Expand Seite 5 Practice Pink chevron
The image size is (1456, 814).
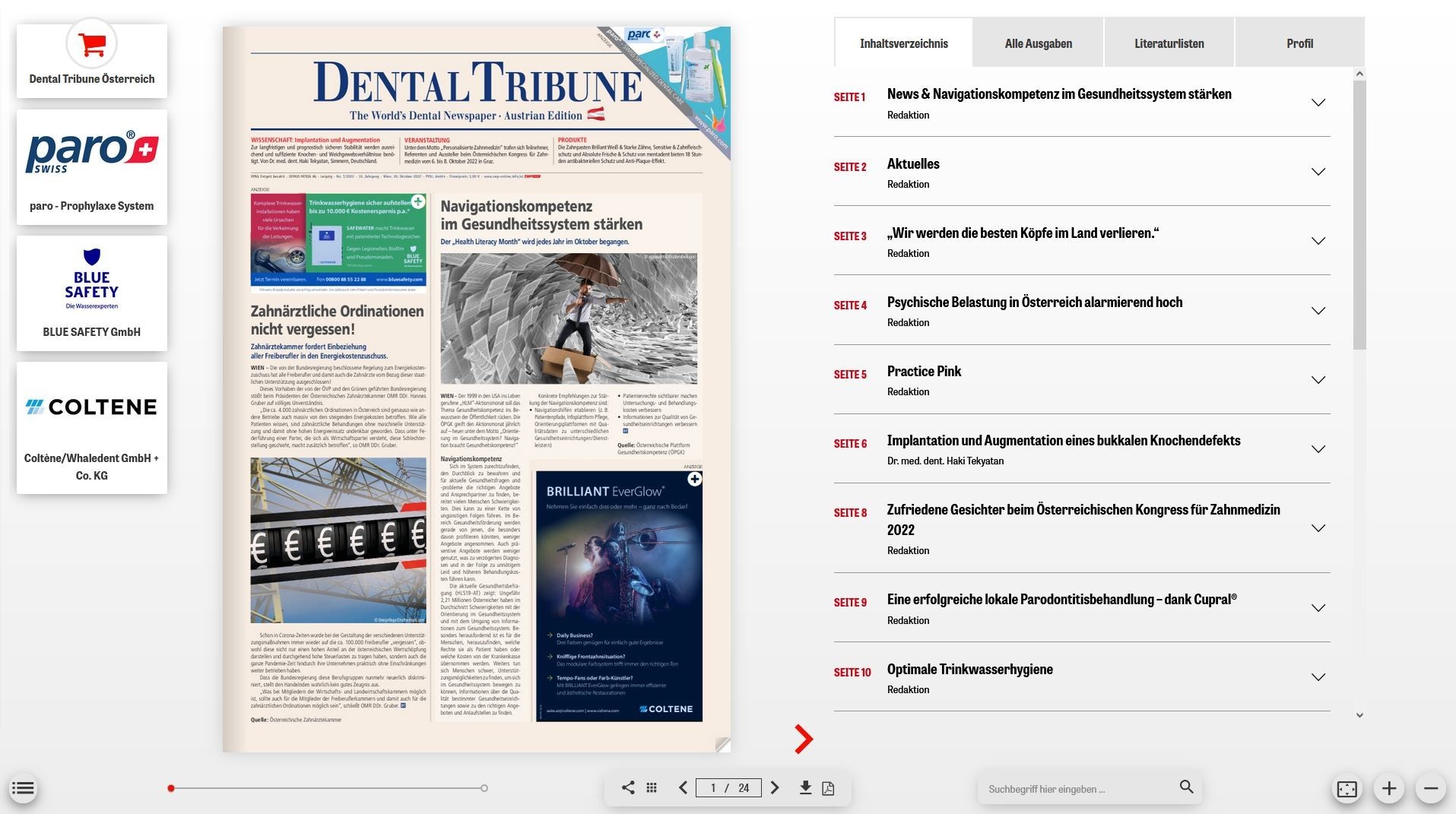[x=1318, y=380]
